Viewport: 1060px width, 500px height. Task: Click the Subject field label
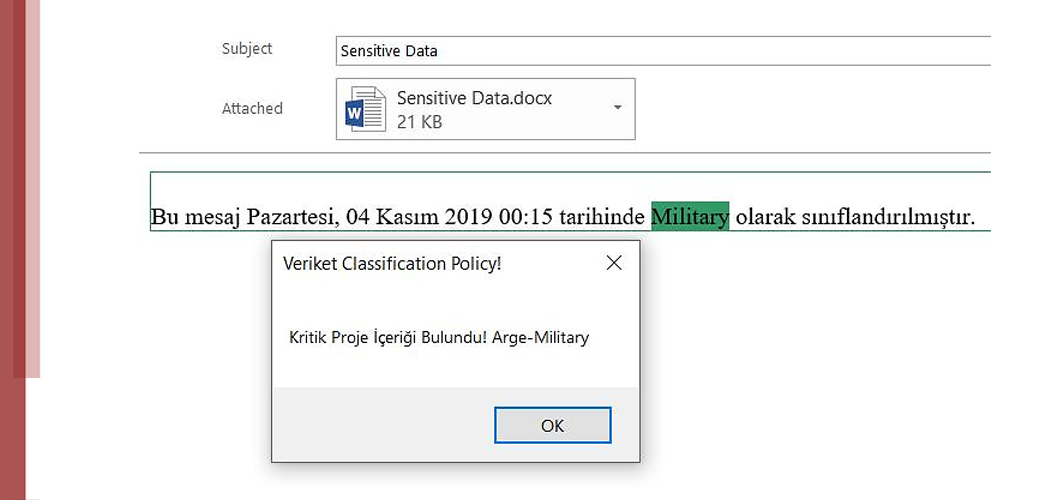(x=247, y=49)
